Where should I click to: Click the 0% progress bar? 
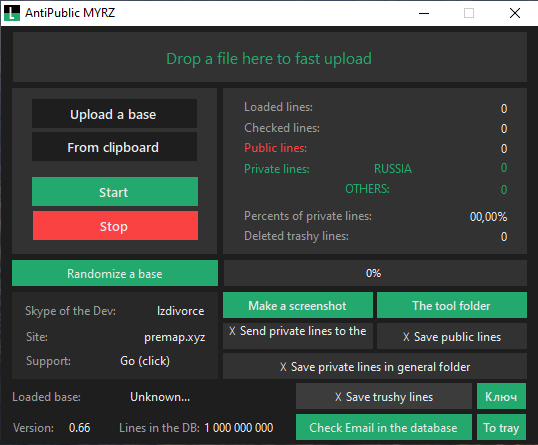tap(375, 273)
